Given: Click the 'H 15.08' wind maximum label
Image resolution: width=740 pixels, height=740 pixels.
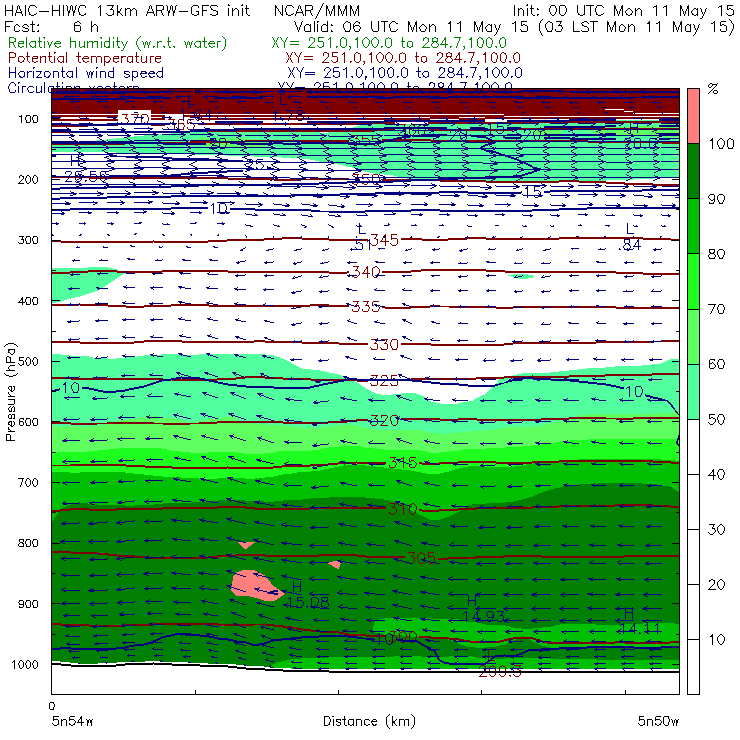Looking at the screenshot, I should tap(307, 595).
